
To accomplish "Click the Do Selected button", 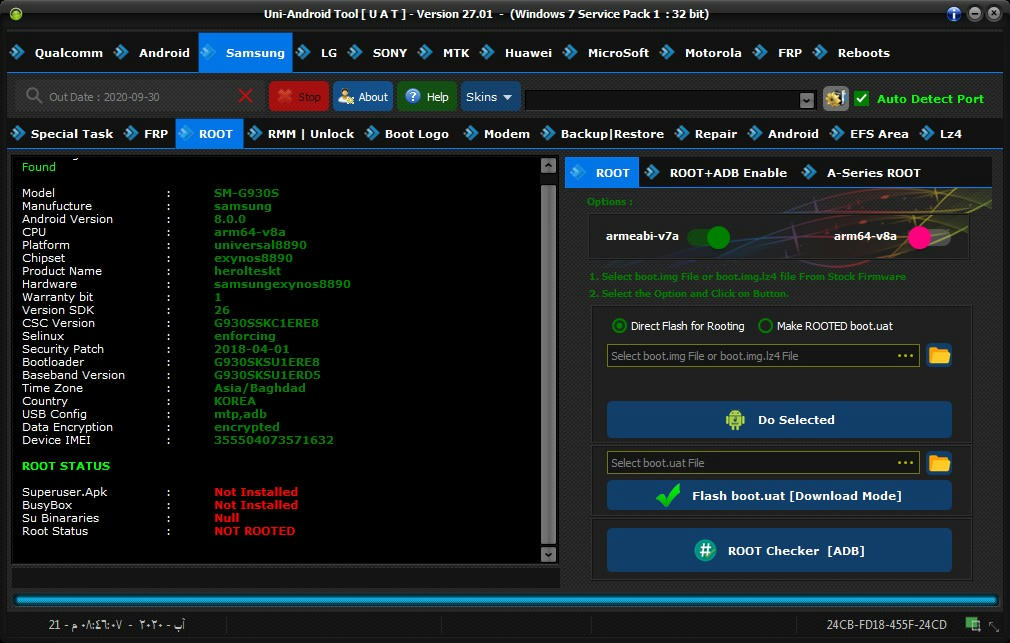I will (779, 420).
